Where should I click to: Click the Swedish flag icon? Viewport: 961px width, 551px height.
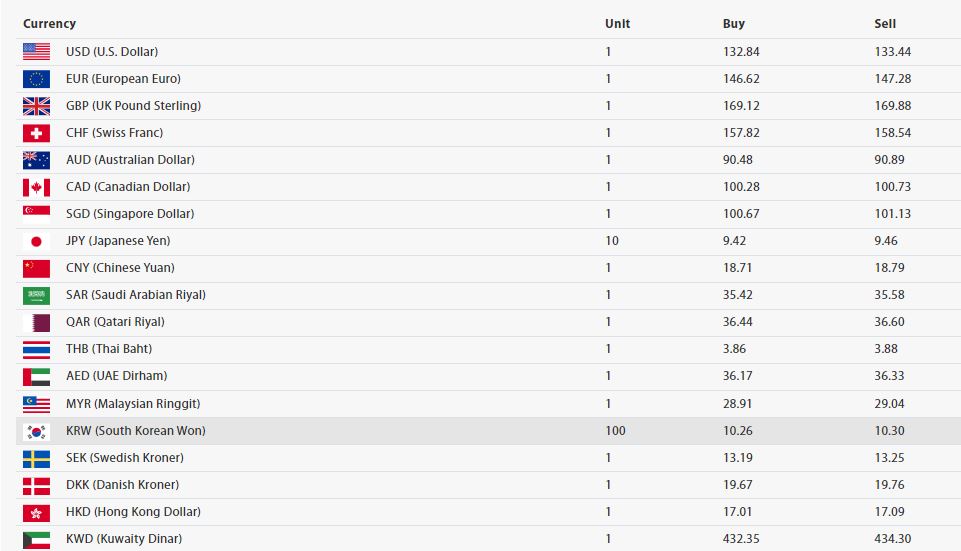(x=36, y=458)
